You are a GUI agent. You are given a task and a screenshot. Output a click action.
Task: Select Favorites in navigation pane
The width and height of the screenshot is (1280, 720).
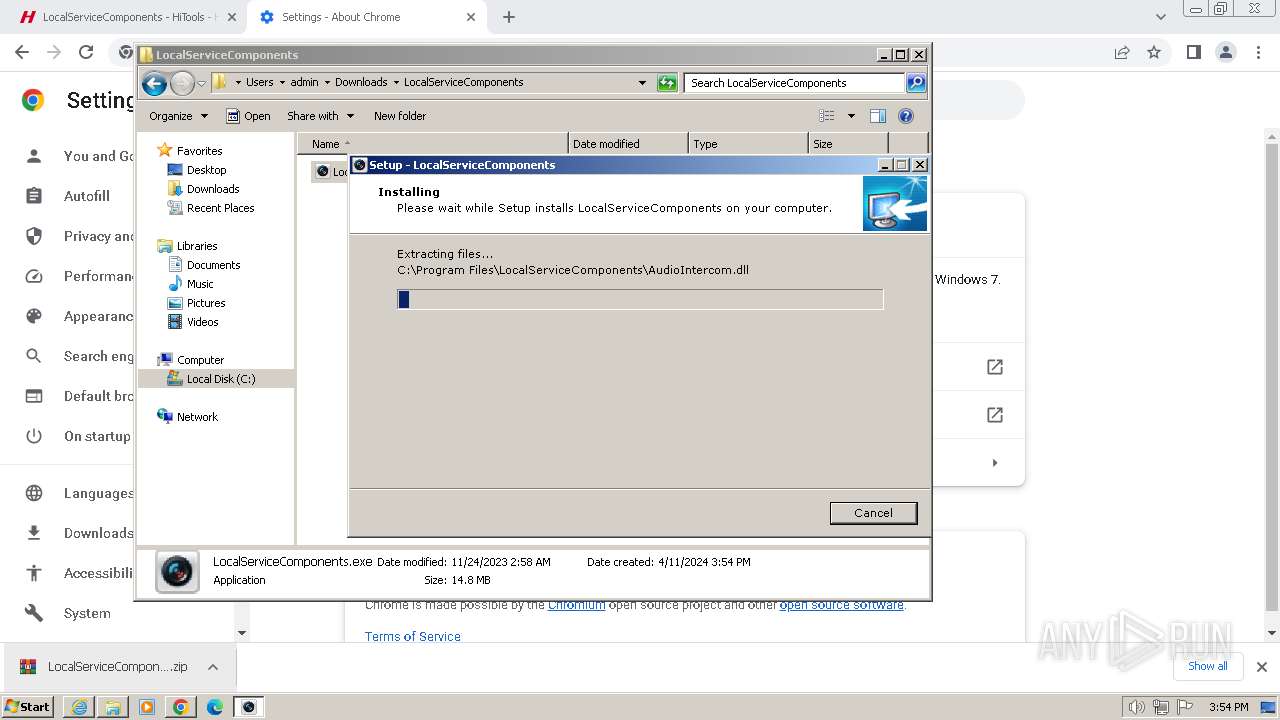point(199,151)
